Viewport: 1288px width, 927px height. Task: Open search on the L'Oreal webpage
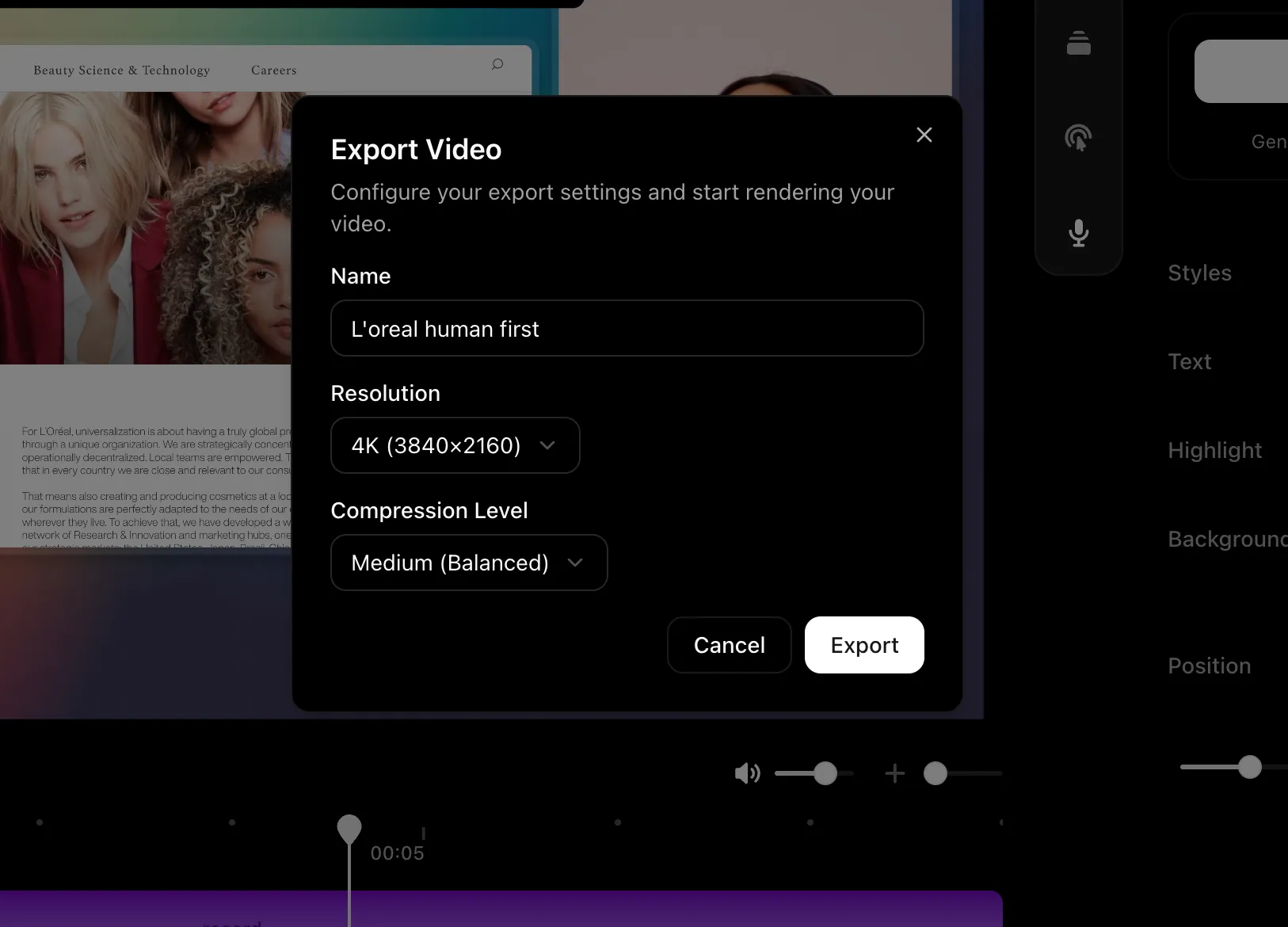[x=497, y=64]
